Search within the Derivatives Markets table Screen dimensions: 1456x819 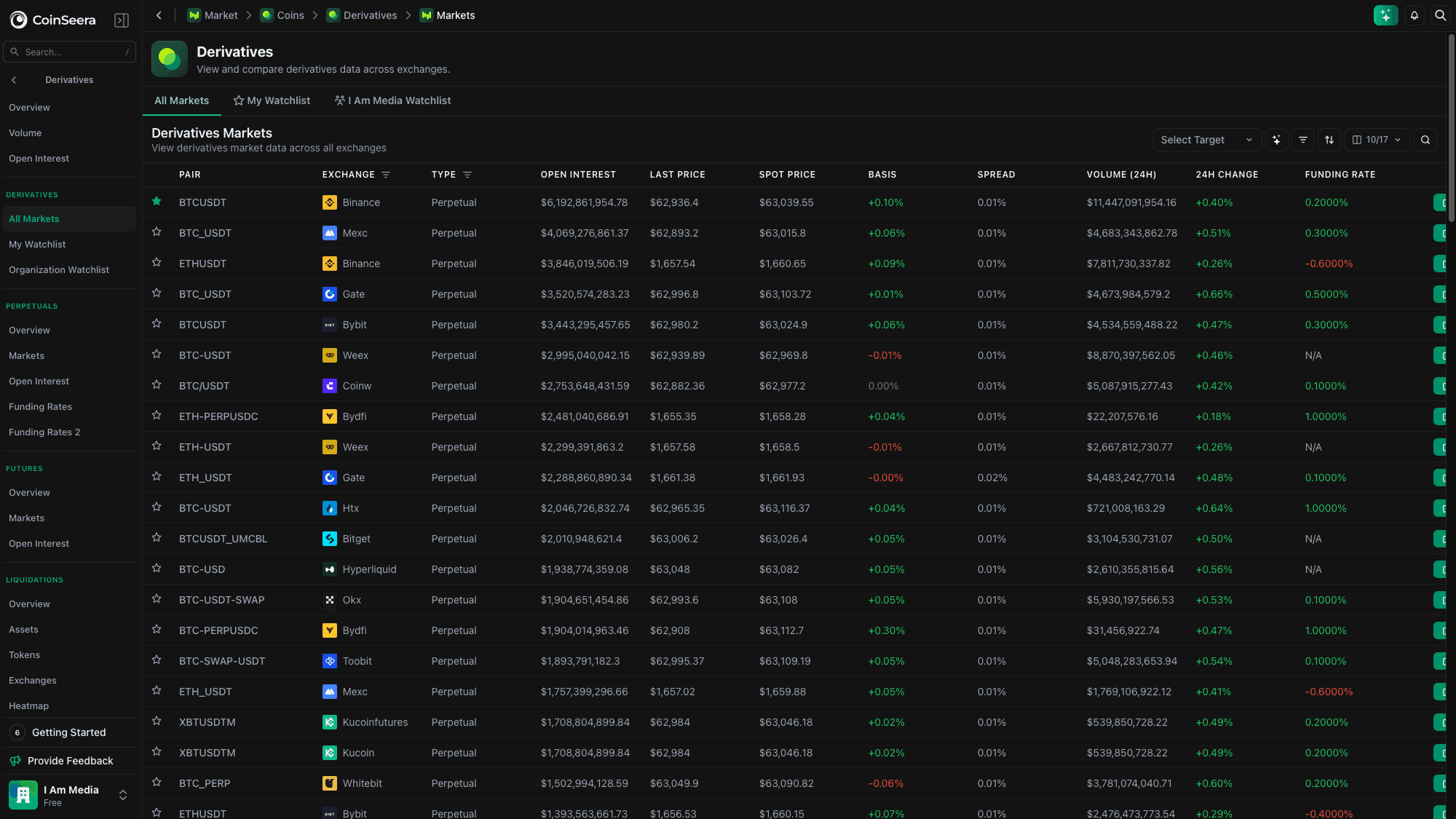coord(1425,140)
